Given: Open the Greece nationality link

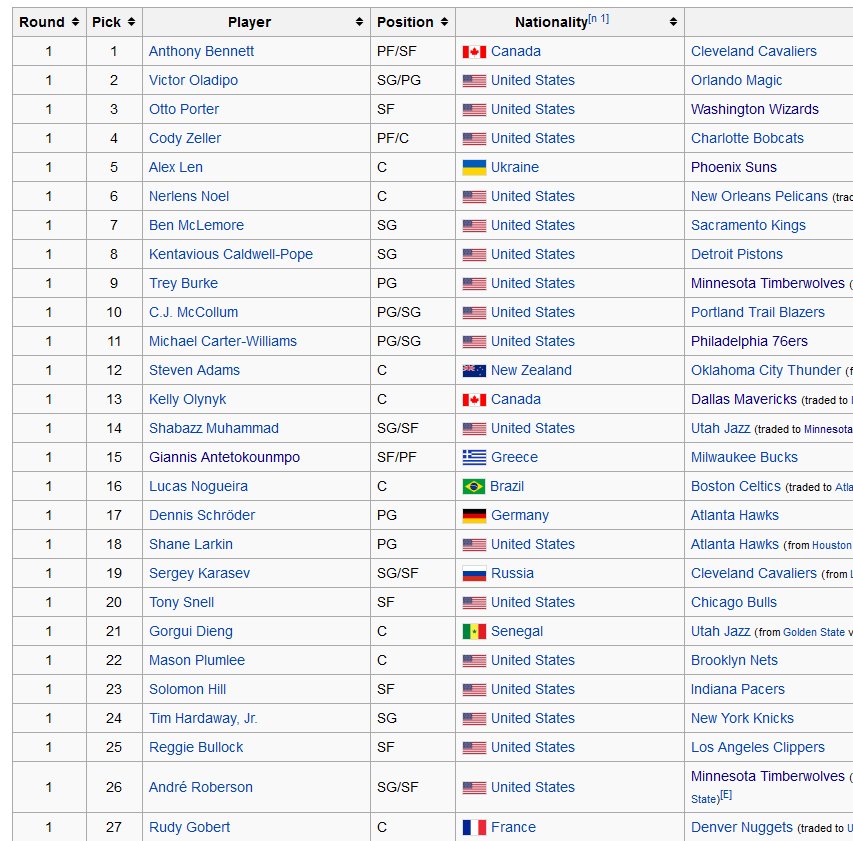Looking at the screenshot, I should coord(514,457).
